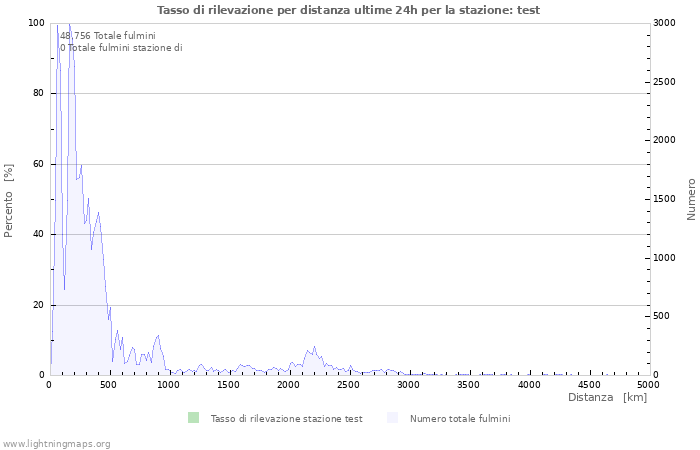Click the x-axis tick label 2500
The height and width of the screenshot is (450, 700).
(x=348, y=384)
